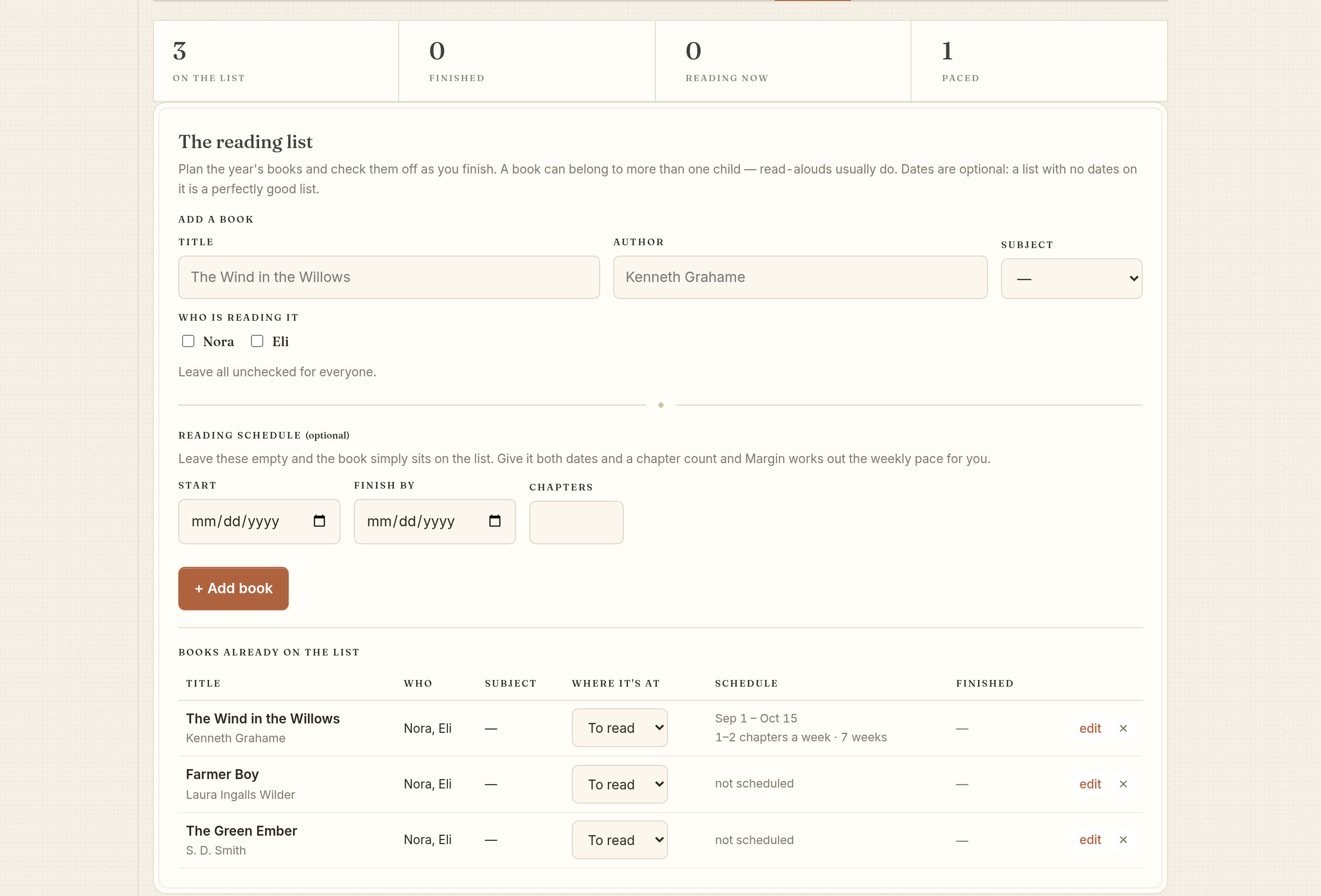This screenshot has height=896, width=1321.
Task: Click 'not scheduled' in the Farmer Boy row
Action: 754,783
